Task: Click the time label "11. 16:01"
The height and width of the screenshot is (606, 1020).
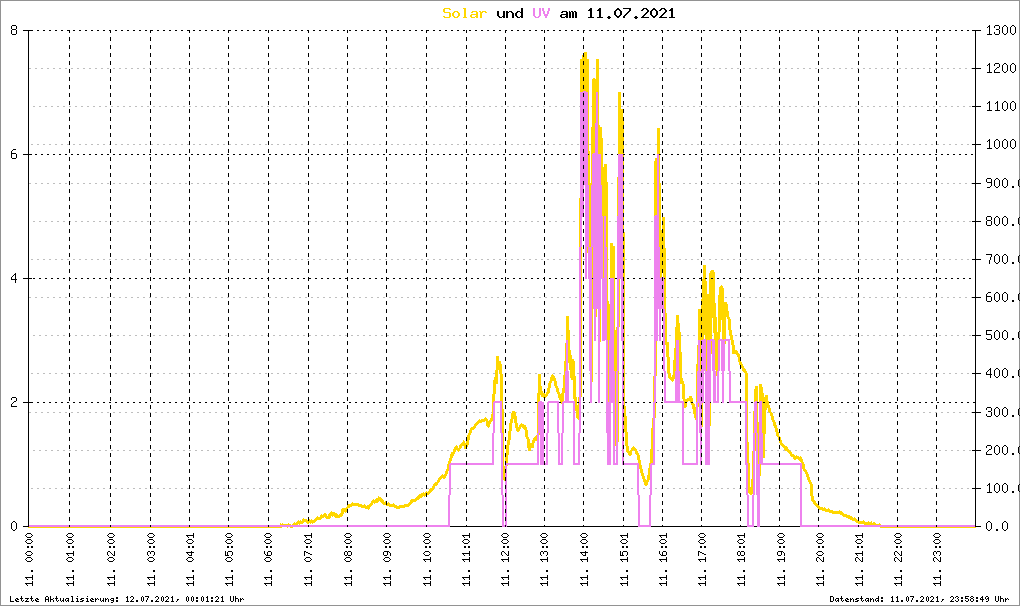Action: (x=663, y=559)
